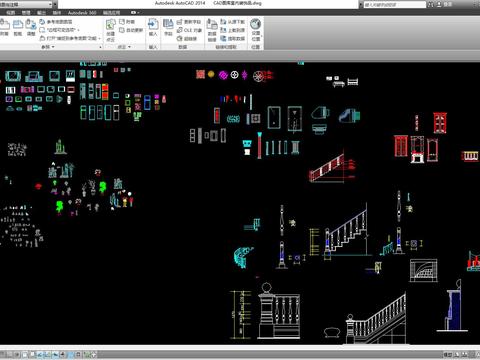The width and height of the screenshot is (480, 360).
Task: Click the OLE Object (OLE 对象) tool
Action: tap(189, 30)
